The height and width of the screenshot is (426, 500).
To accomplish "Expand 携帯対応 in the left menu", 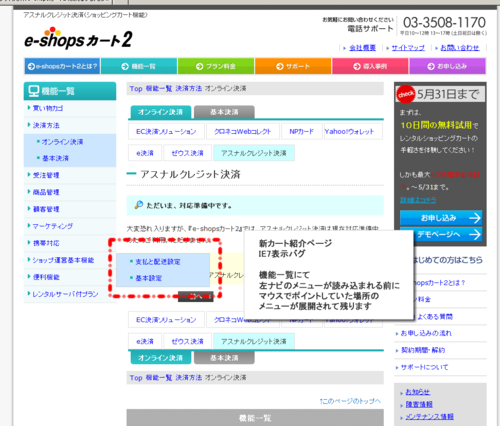I will click(46, 243).
